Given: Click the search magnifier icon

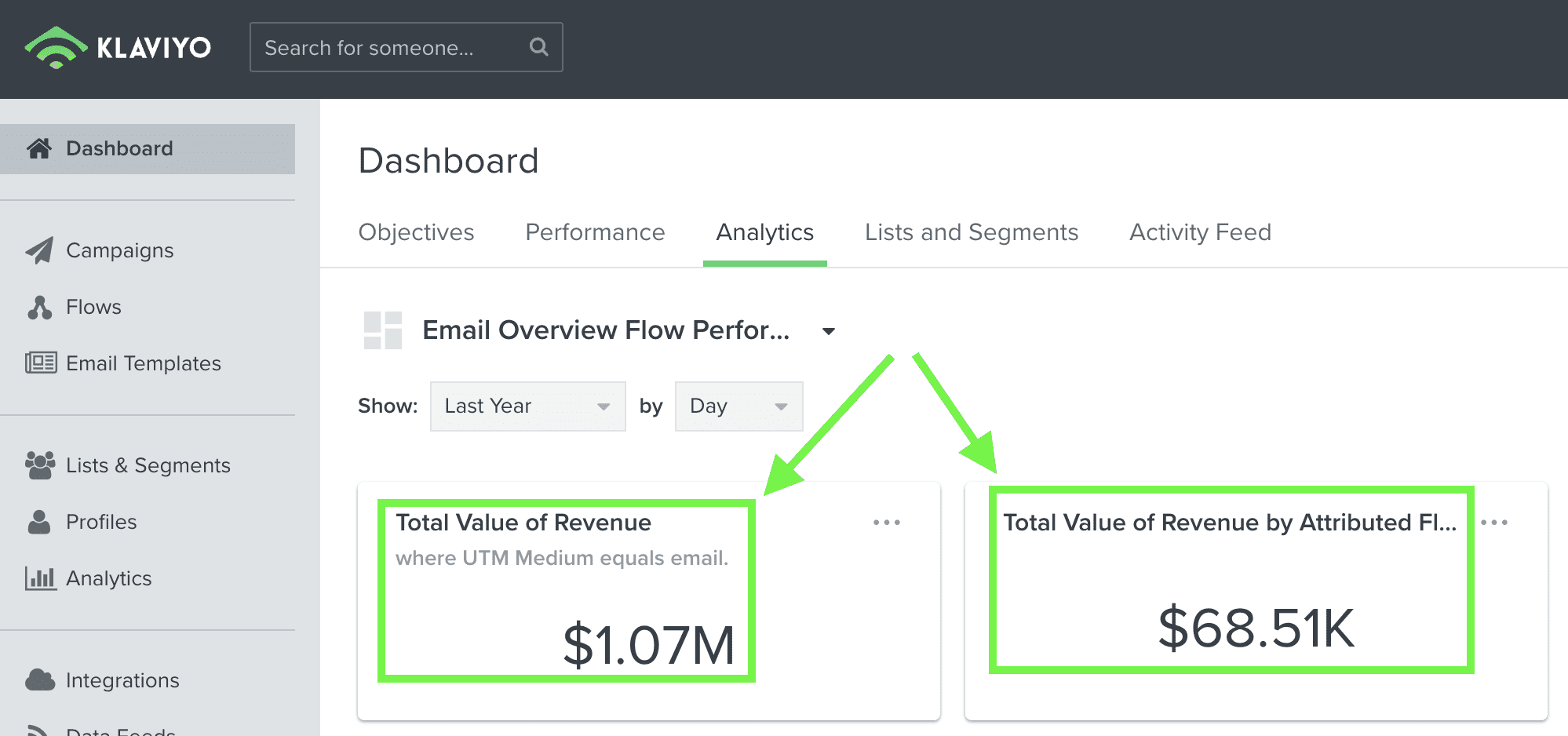Looking at the screenshot, I should coord(538,47).
